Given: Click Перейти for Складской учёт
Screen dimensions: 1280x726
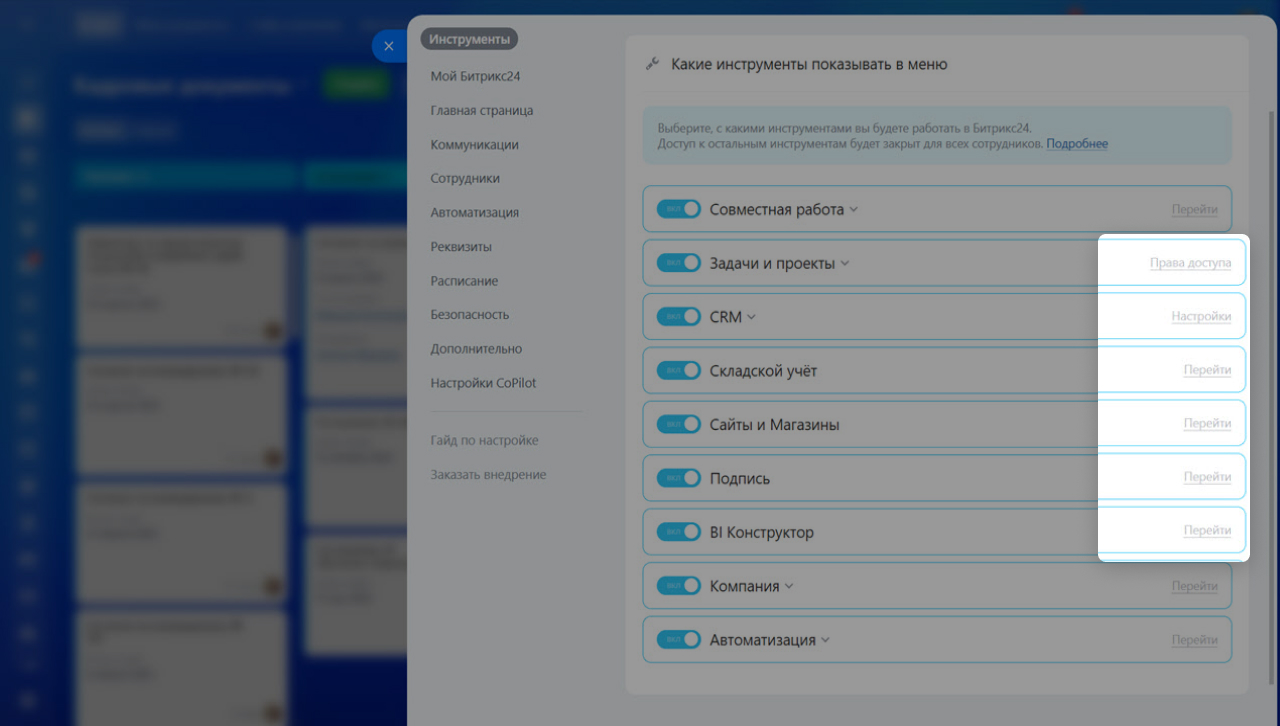Looking at the screenshot, I should coord(1207,369).
